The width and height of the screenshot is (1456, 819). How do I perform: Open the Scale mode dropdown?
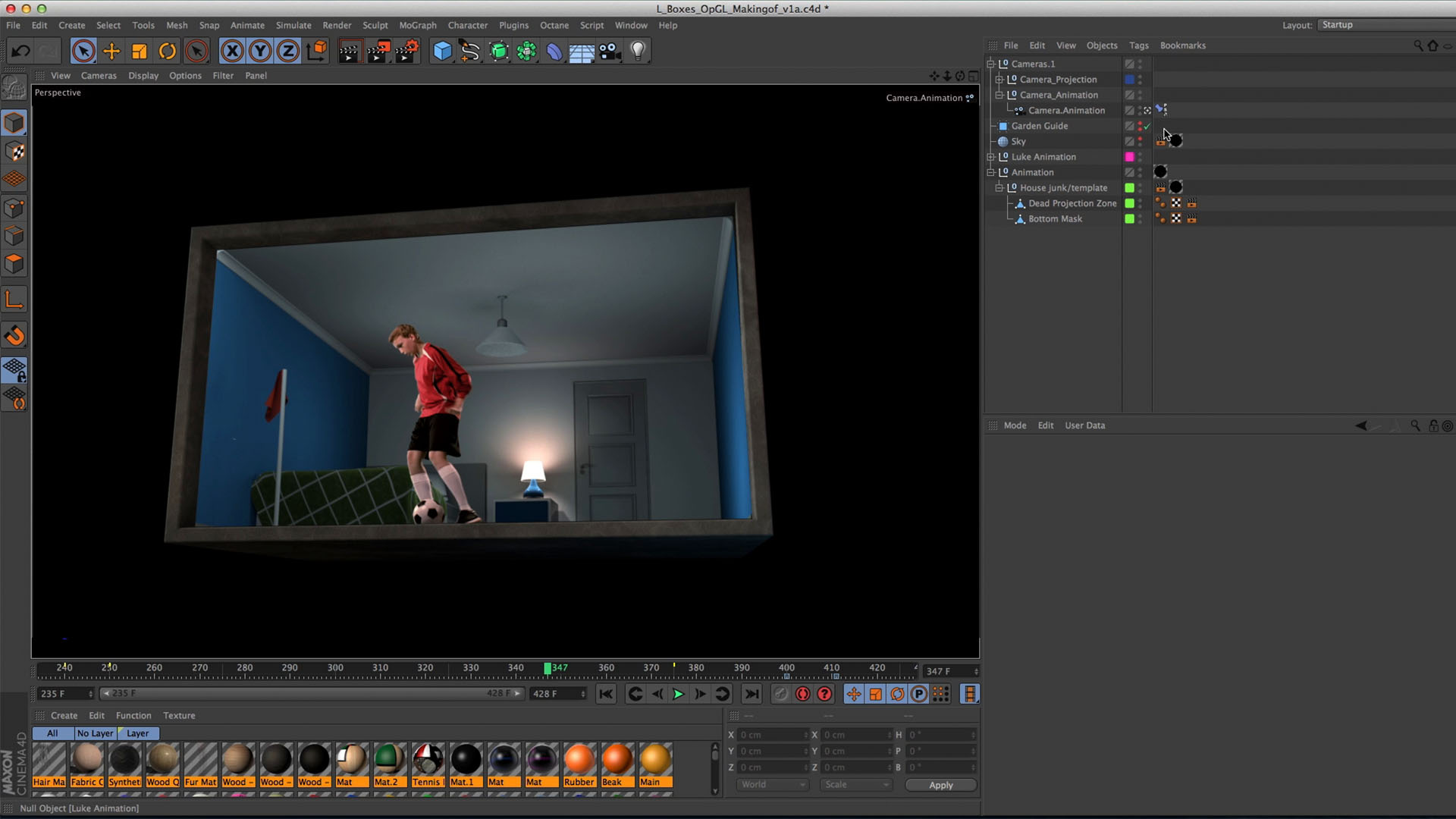(856, 785)
